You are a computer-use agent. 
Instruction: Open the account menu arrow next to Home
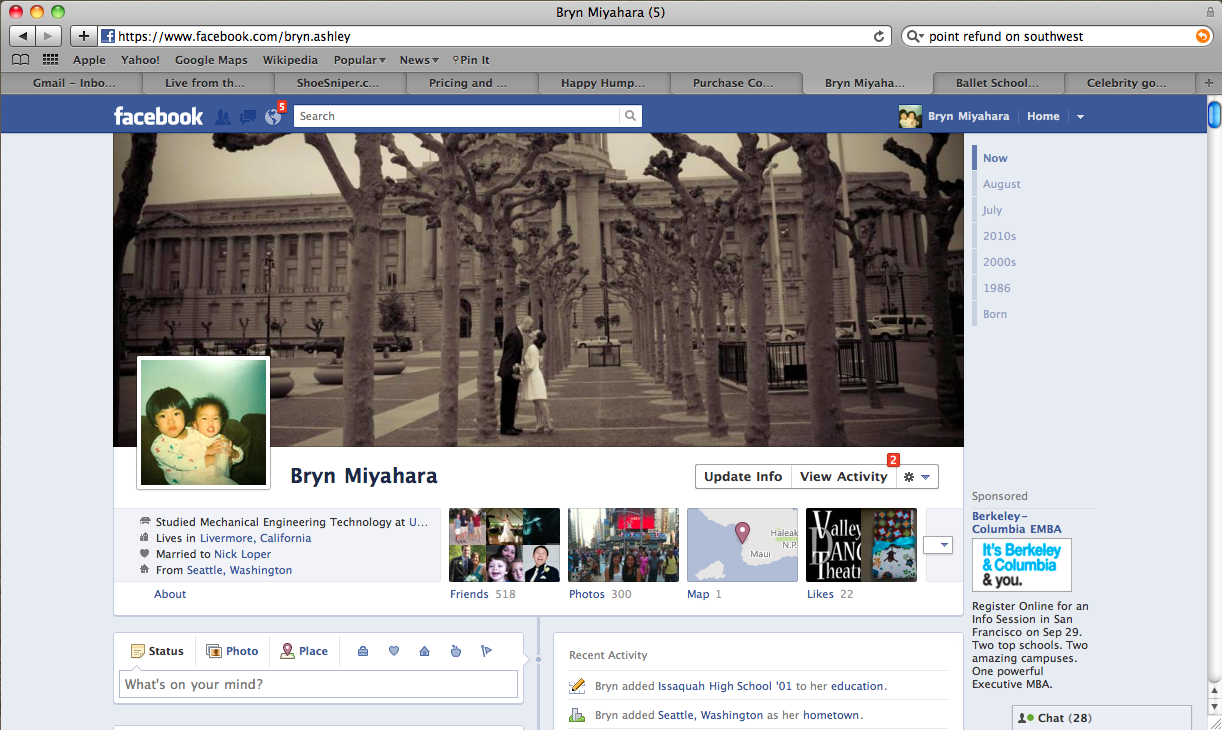pos(1080,117)
